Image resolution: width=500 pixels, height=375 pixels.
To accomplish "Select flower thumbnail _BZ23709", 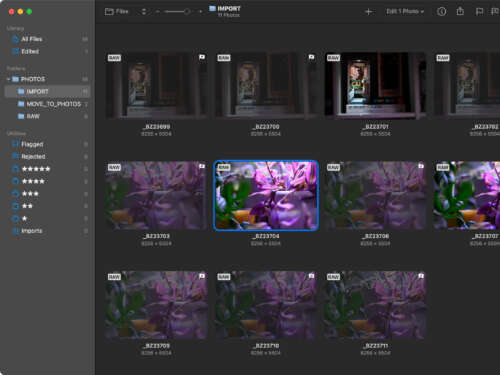I will pyautogui.click(x=156, y=305).
